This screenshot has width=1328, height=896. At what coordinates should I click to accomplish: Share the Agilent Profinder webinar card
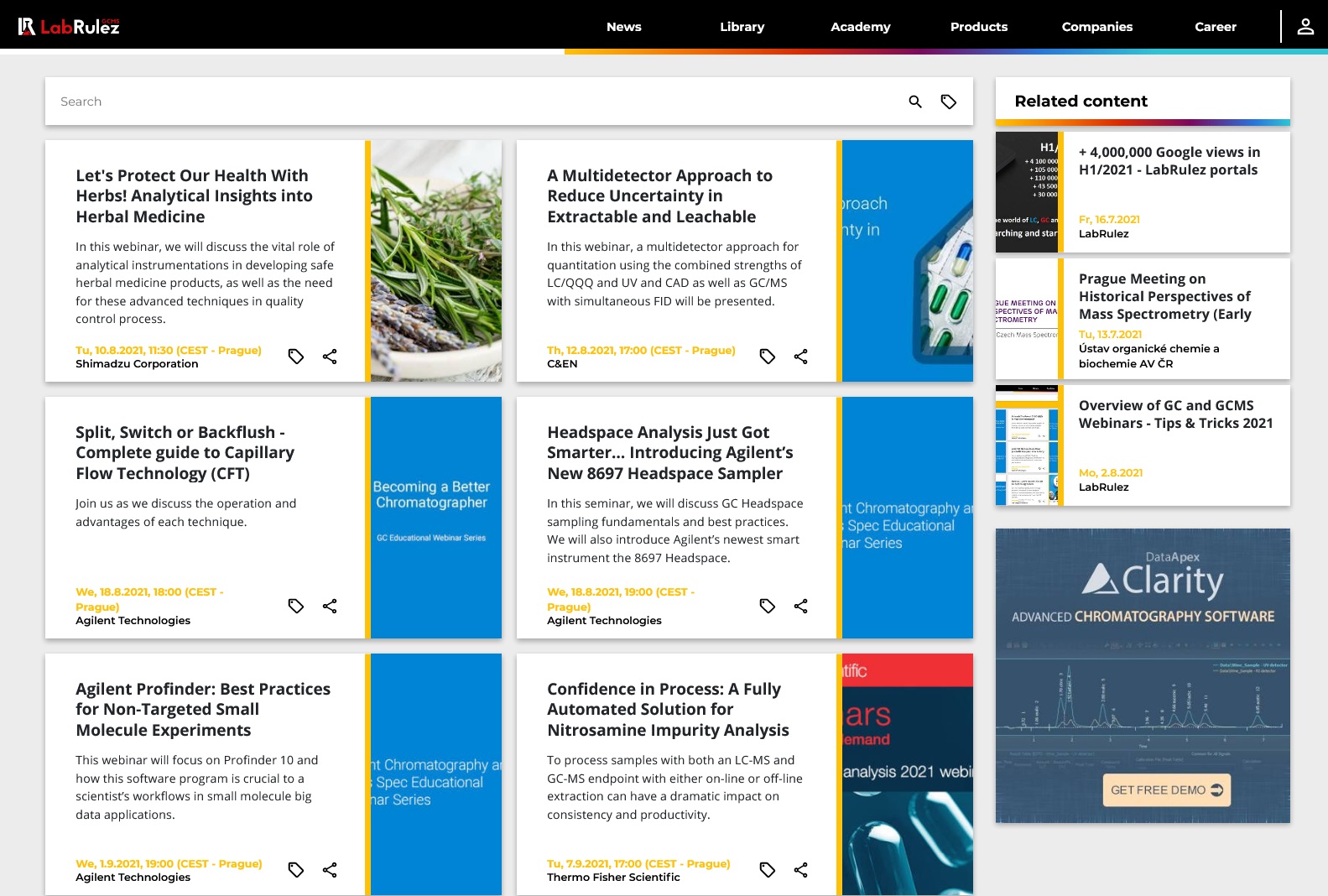(x=330, y=870)
